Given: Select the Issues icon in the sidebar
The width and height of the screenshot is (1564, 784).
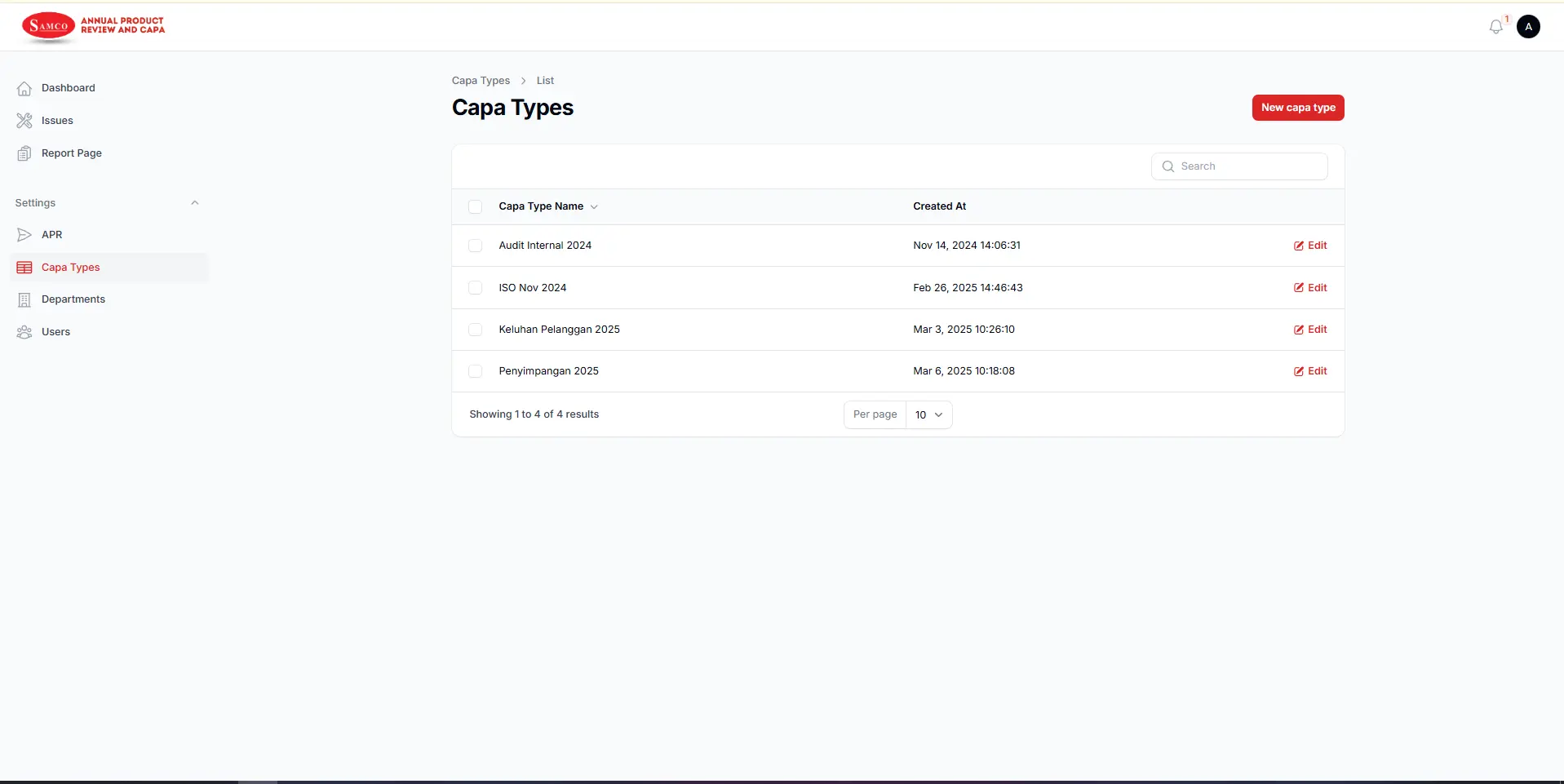Looking at the screenshot, I should click(24, 120).
